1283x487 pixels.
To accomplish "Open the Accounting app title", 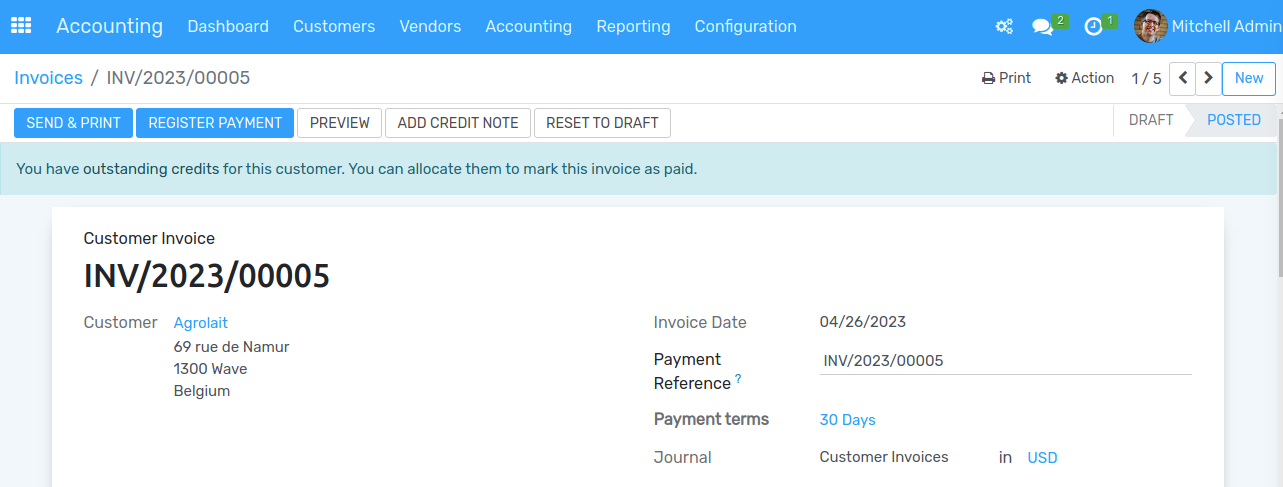I will pyautogui.click(x=109, y=26).
